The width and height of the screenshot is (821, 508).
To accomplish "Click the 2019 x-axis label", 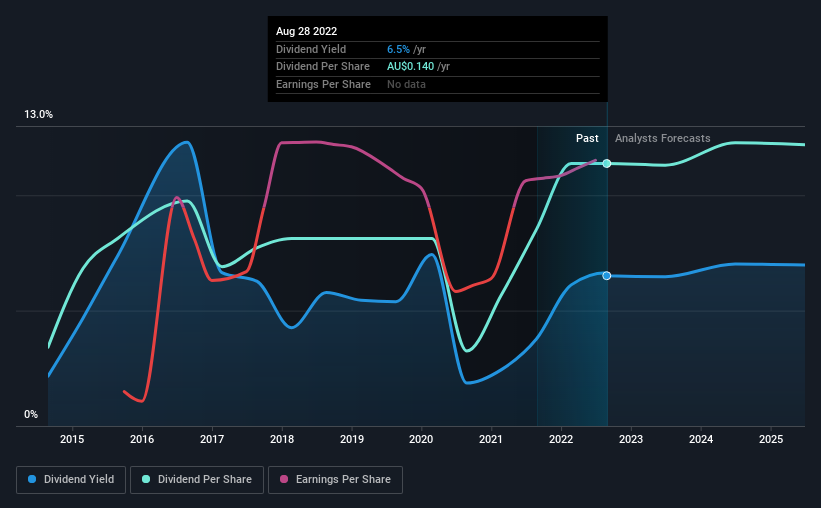I will click(352, 439).
